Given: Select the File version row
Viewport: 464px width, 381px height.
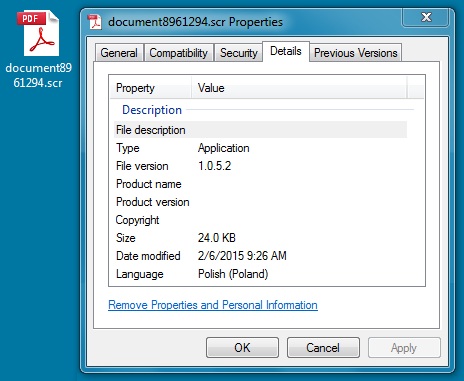Looking at the screenshot, I should tap(260, 166).
